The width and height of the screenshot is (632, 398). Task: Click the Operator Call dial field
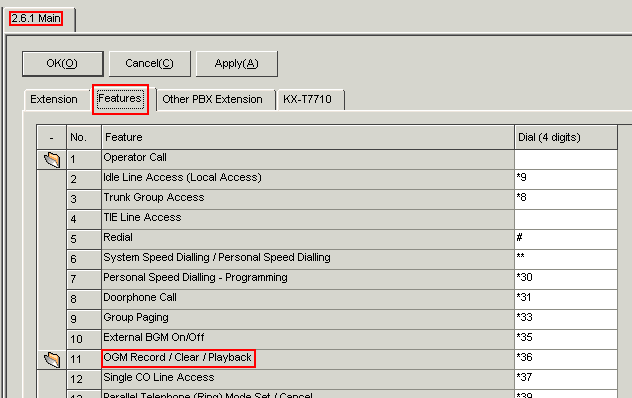point(566,159)
